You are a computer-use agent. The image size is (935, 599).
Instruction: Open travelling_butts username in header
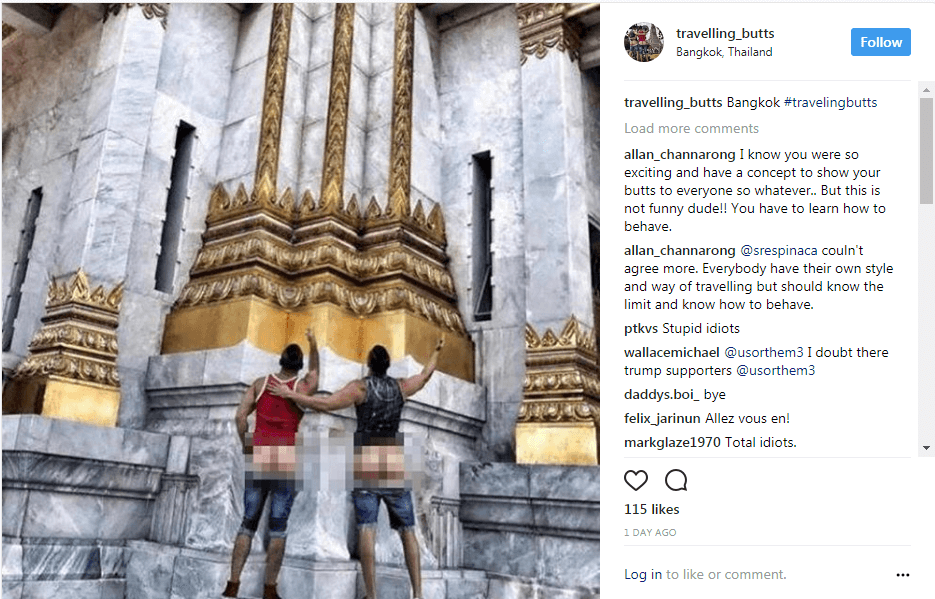coord(725,33)
